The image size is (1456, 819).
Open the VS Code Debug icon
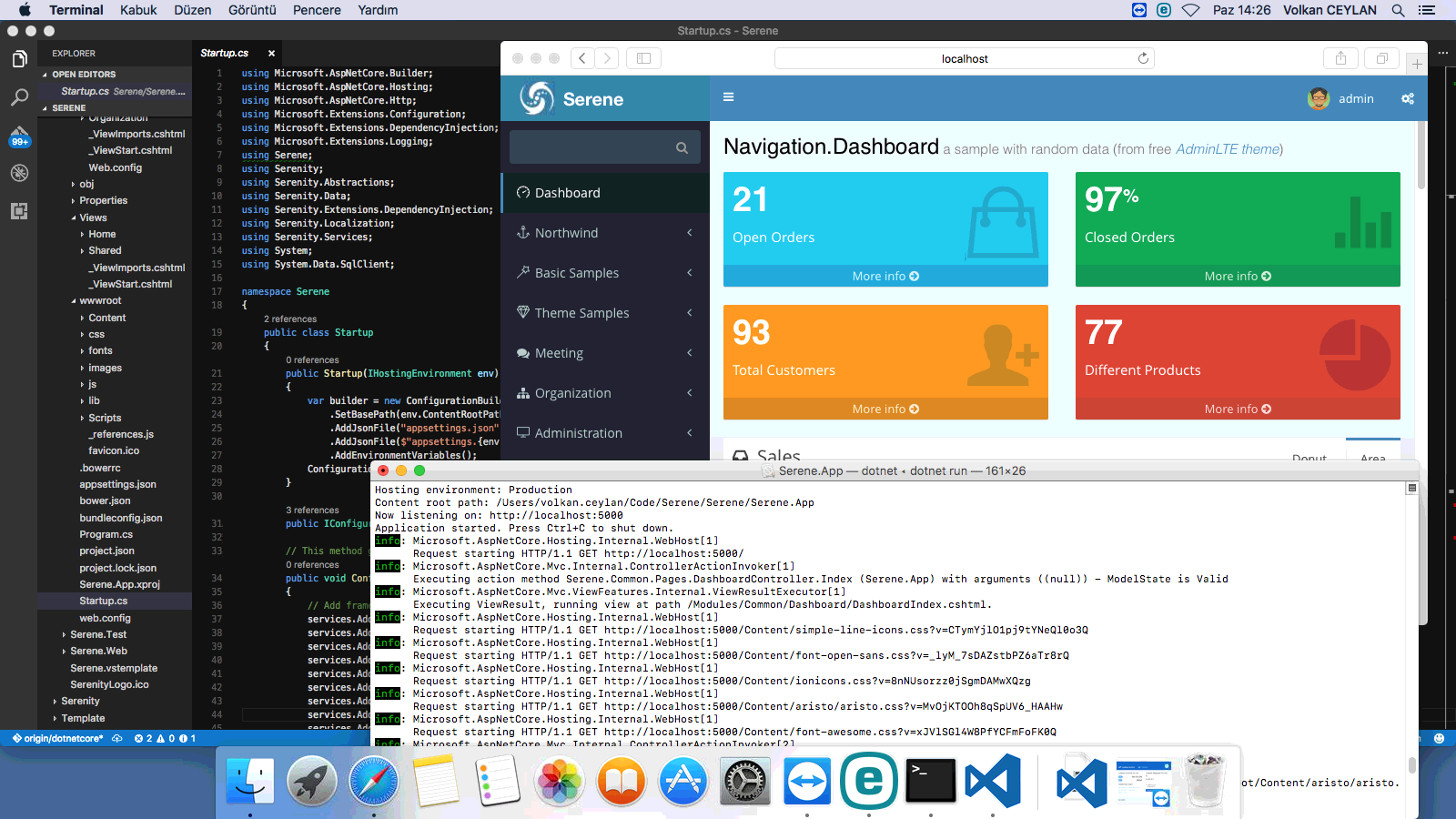19,173
